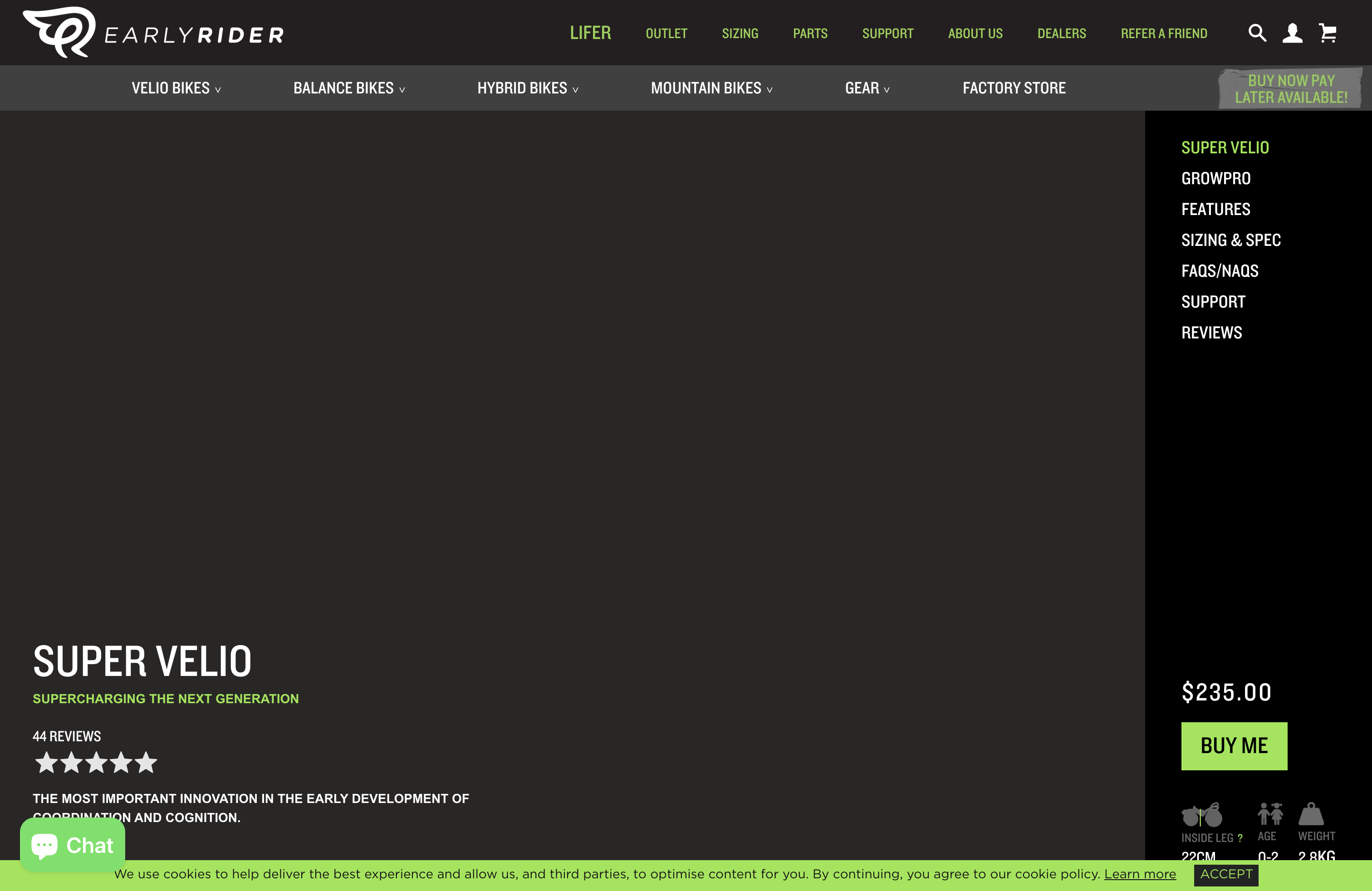Image resolution: width=1372 pixels, height=891 pixels.
Task: Open SIZING & SPEC in the sidebar
Action: [1231, 240]
